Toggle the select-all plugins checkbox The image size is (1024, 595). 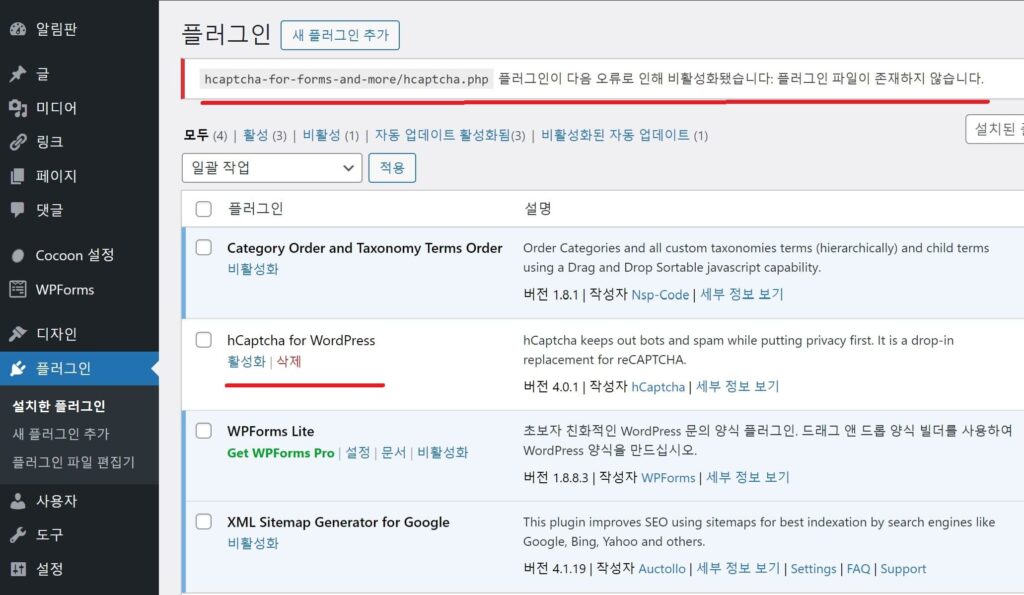pyautogui.click(x=204, y=209)
